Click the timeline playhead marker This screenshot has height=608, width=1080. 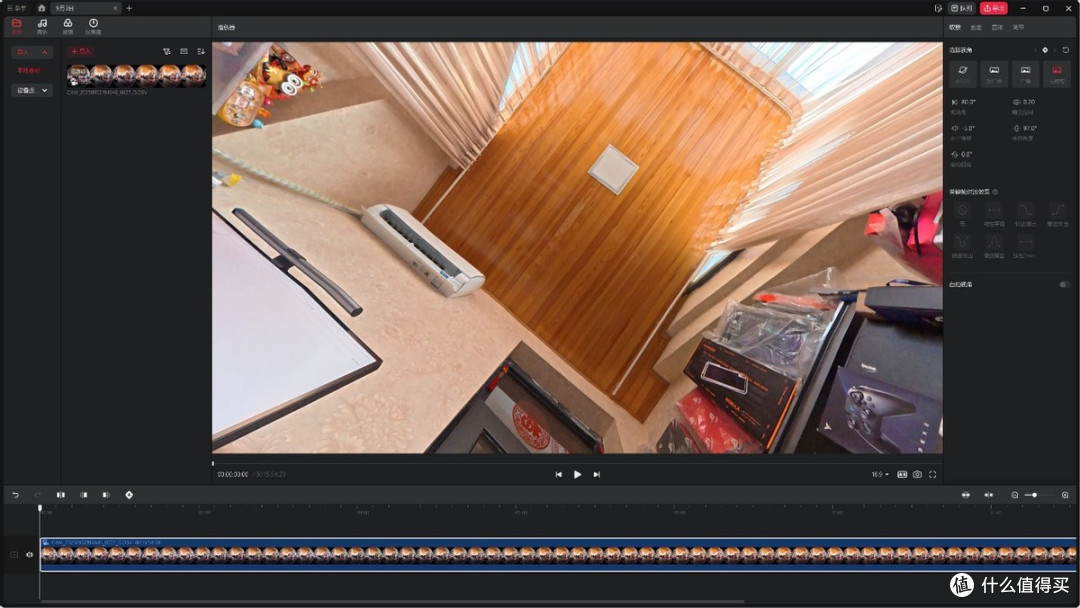click(x=40, y=508)
